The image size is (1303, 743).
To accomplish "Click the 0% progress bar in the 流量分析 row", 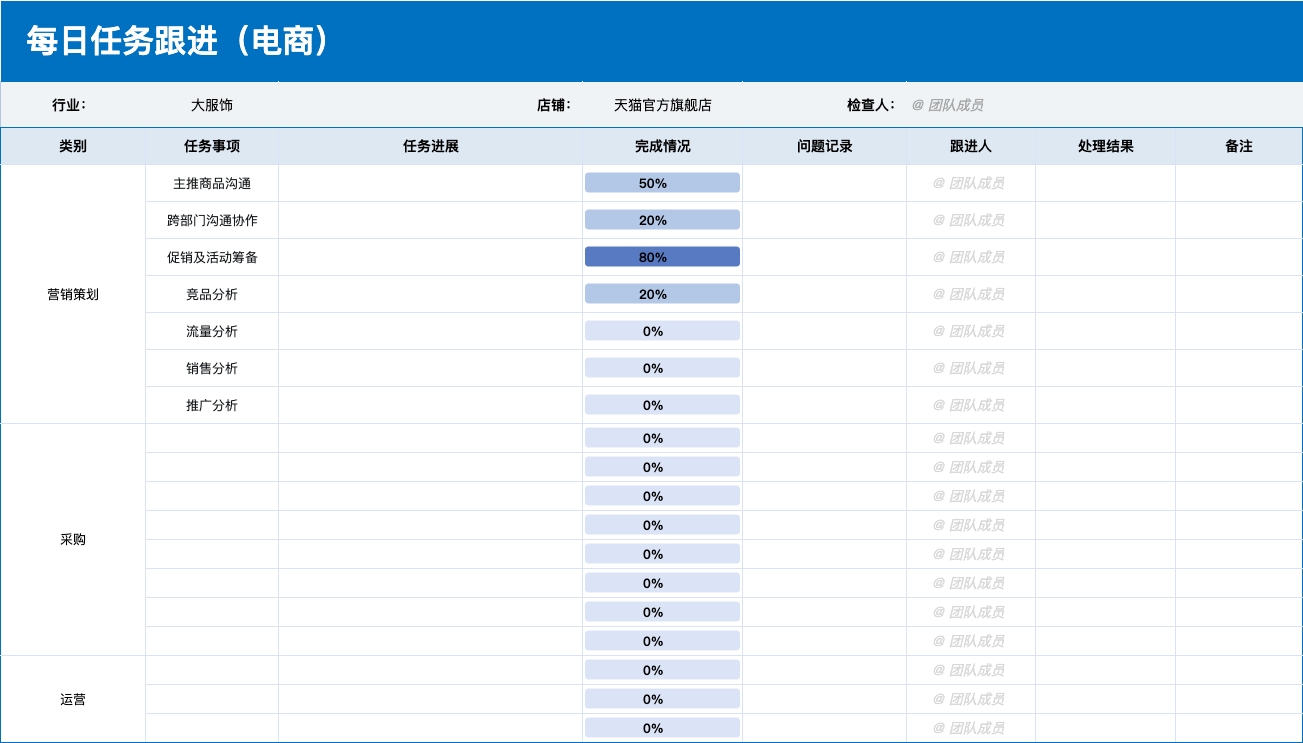I will pos(661,330).
